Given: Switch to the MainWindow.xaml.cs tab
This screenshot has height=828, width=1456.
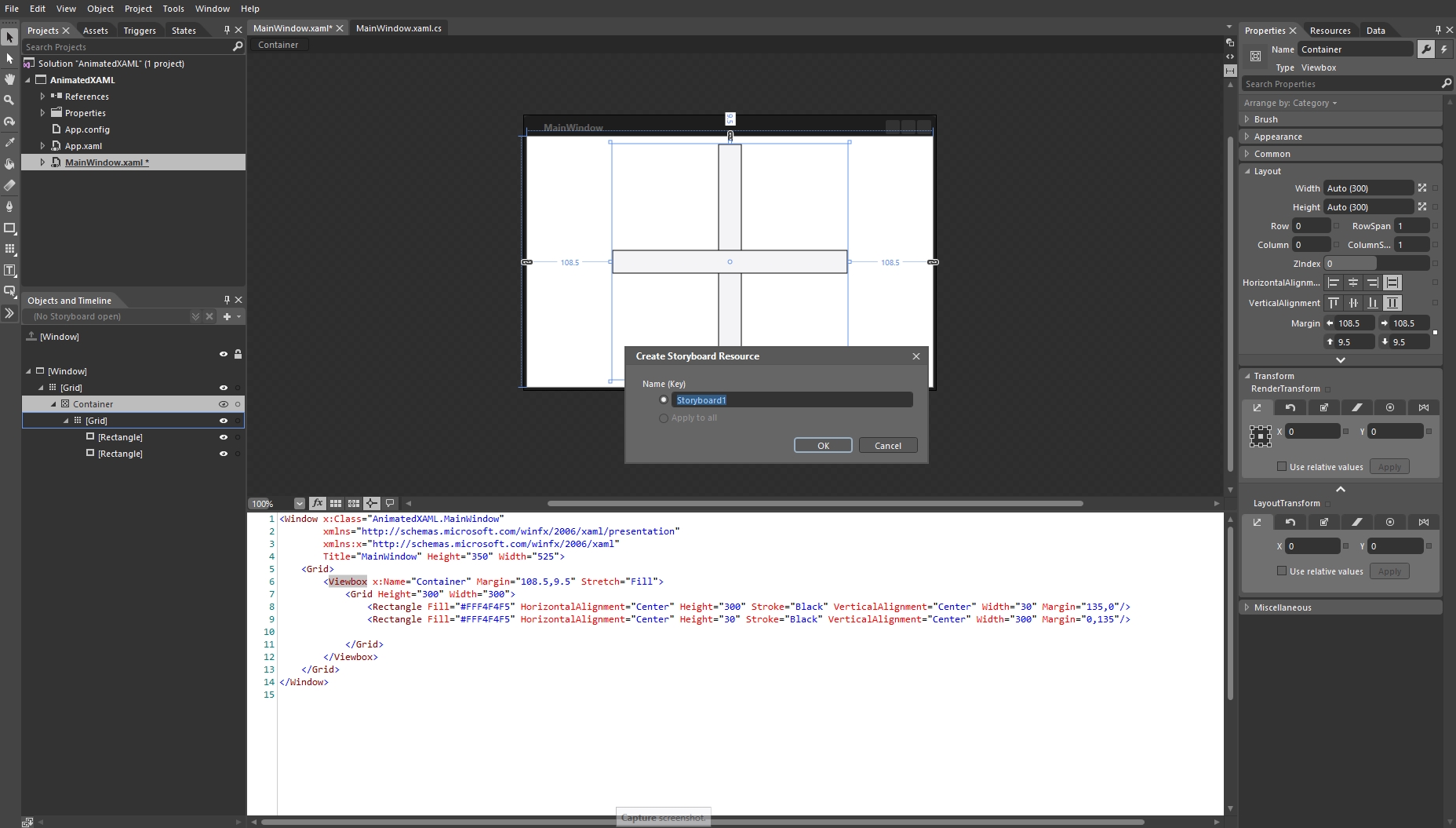Looking at the screenshot, I should 399,27.
